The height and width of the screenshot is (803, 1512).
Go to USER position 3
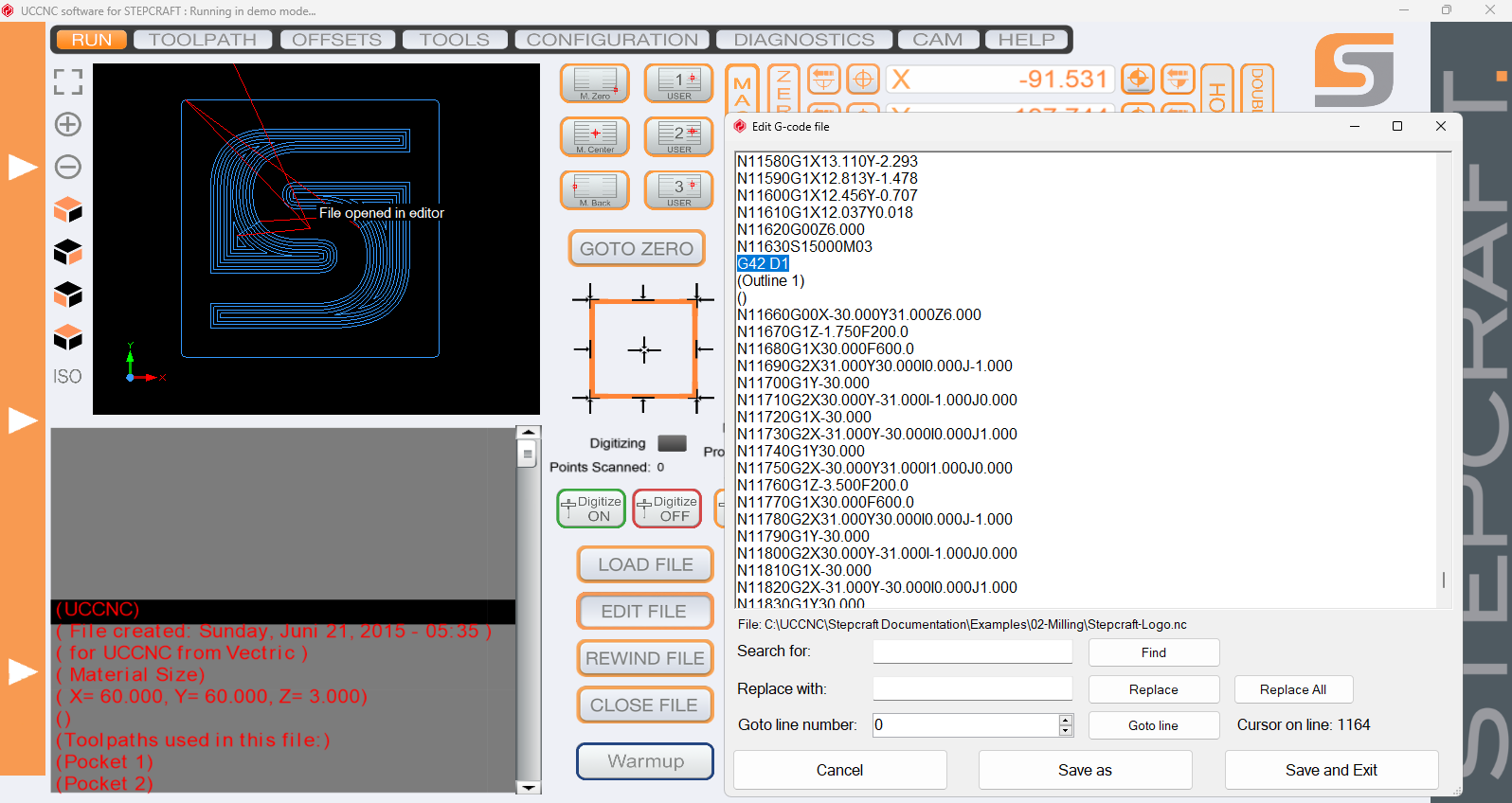pyautogui.click(x=678, y=189)
